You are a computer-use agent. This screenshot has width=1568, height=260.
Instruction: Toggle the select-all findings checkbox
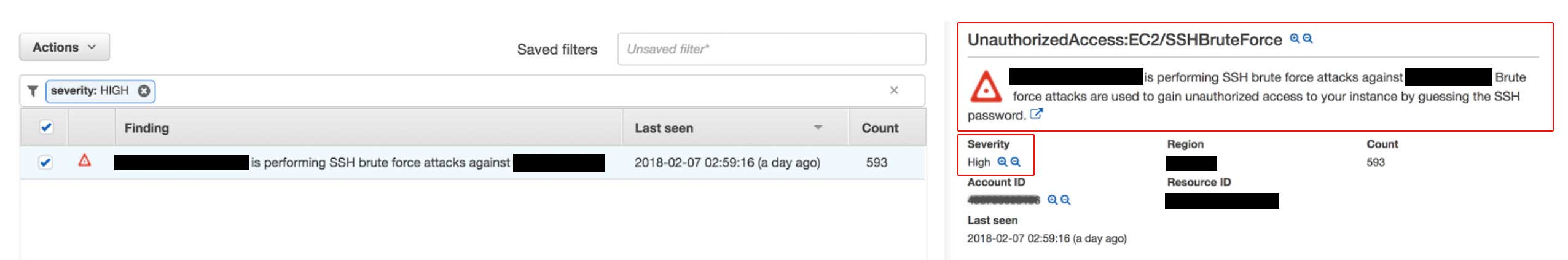coord(46,127)
